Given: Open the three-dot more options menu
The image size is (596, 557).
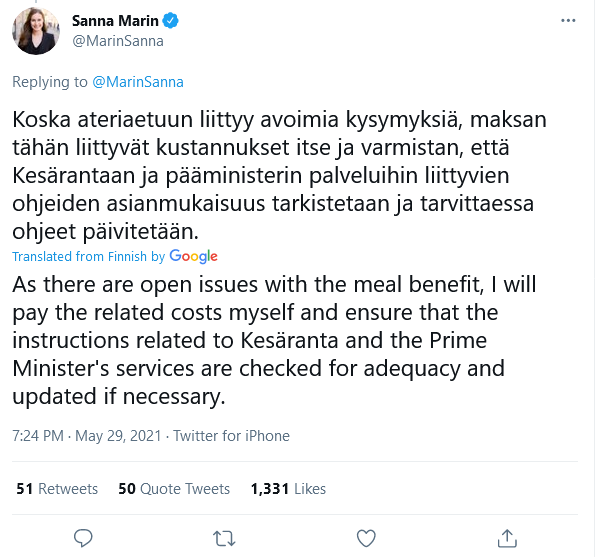Looking at the screenshot, I should click(568, 21).
